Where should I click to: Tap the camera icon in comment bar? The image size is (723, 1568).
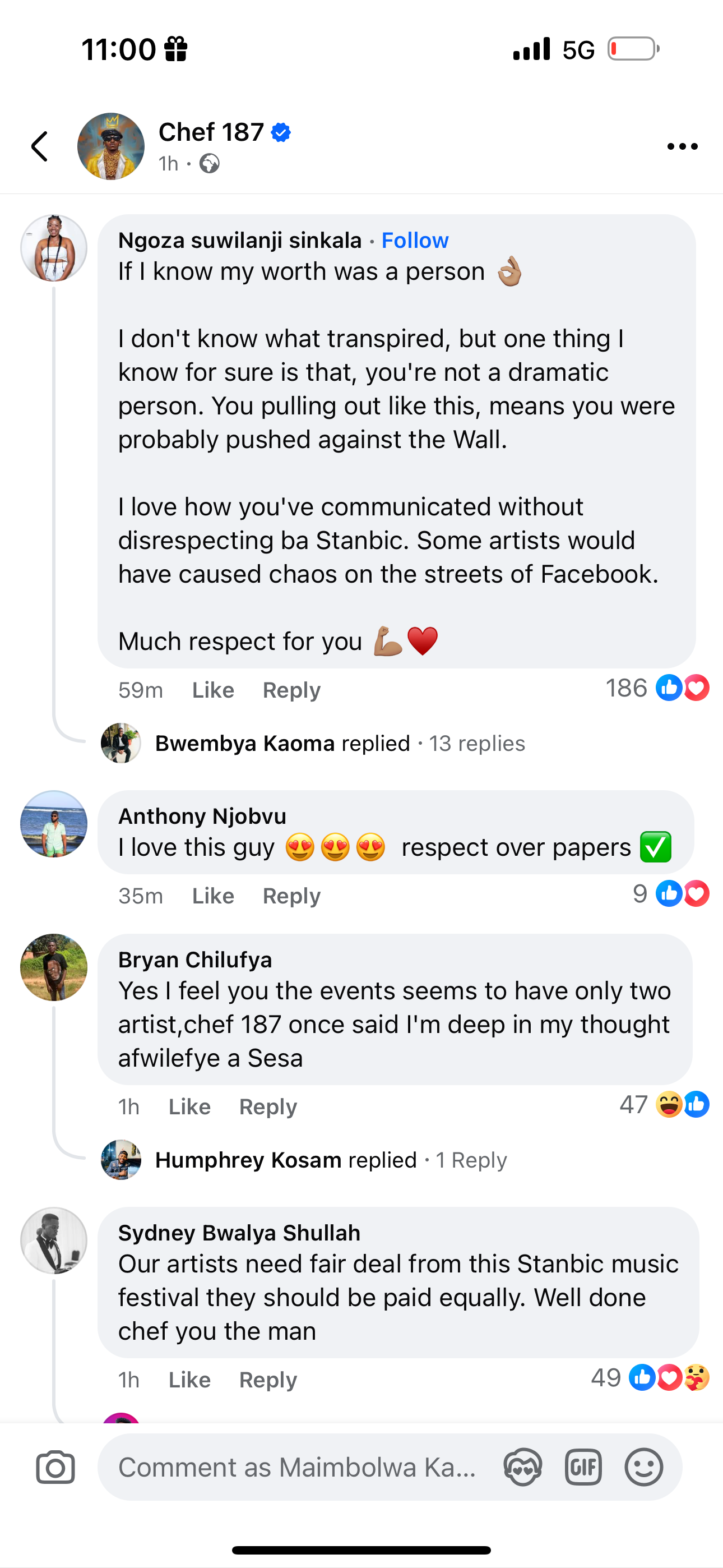point(55,1468)
